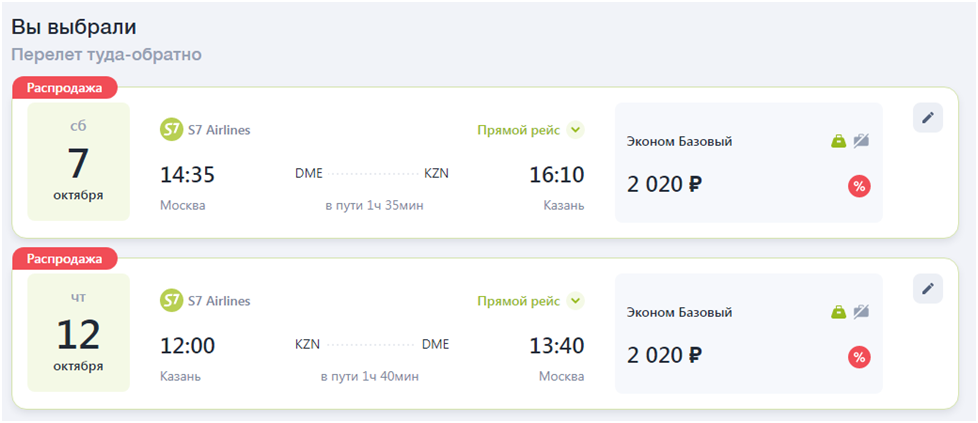Screen dimensions: 978x423
Task: Open 'Эконом Базовый' fare for second flight
Action: 679,312
